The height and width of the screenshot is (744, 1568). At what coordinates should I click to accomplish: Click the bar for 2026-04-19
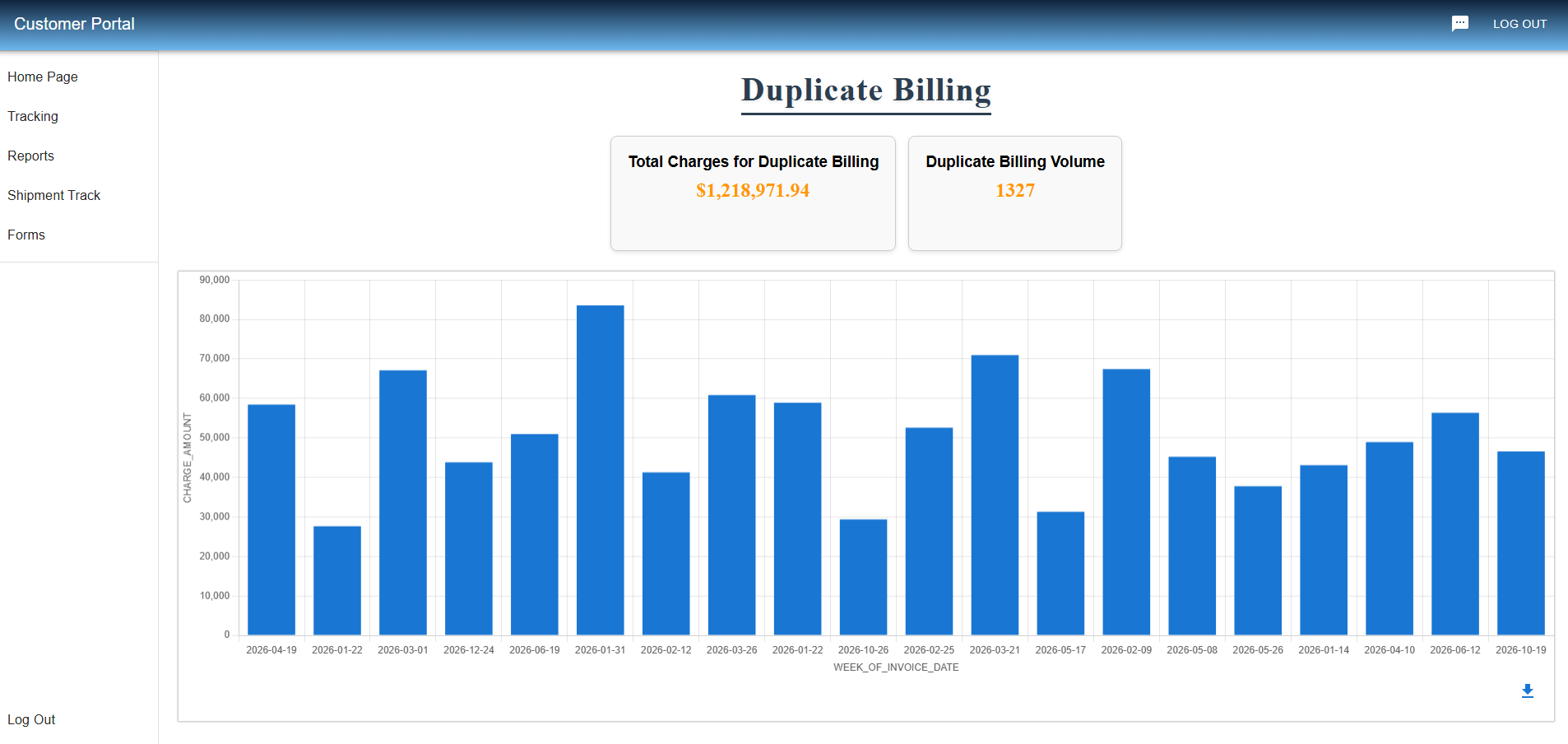click(x=271, y=519)
